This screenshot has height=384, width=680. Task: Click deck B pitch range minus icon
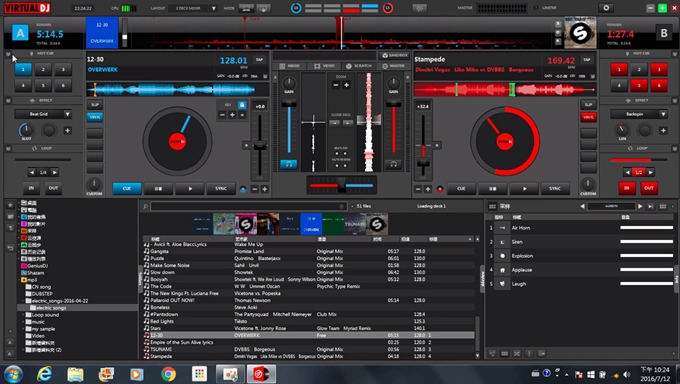(x=418, y=189)
